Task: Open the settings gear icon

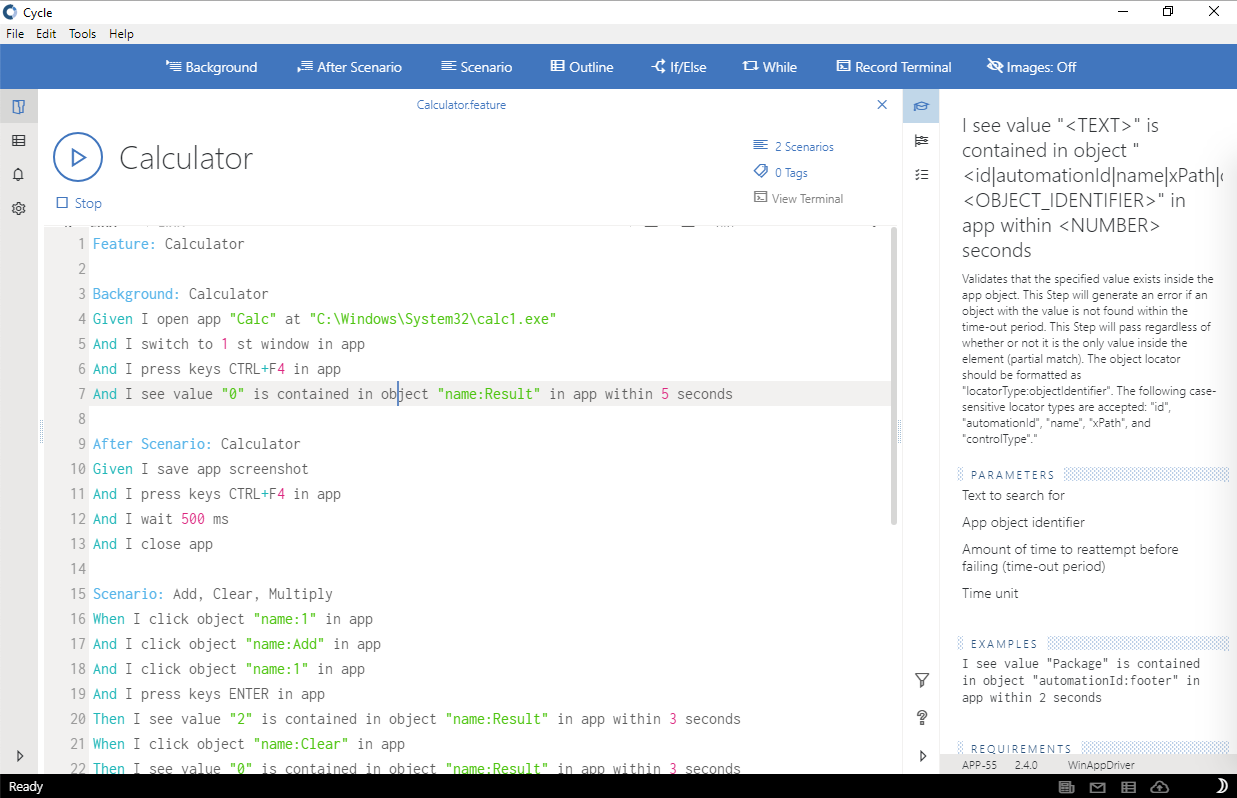Action: point(18,209)
